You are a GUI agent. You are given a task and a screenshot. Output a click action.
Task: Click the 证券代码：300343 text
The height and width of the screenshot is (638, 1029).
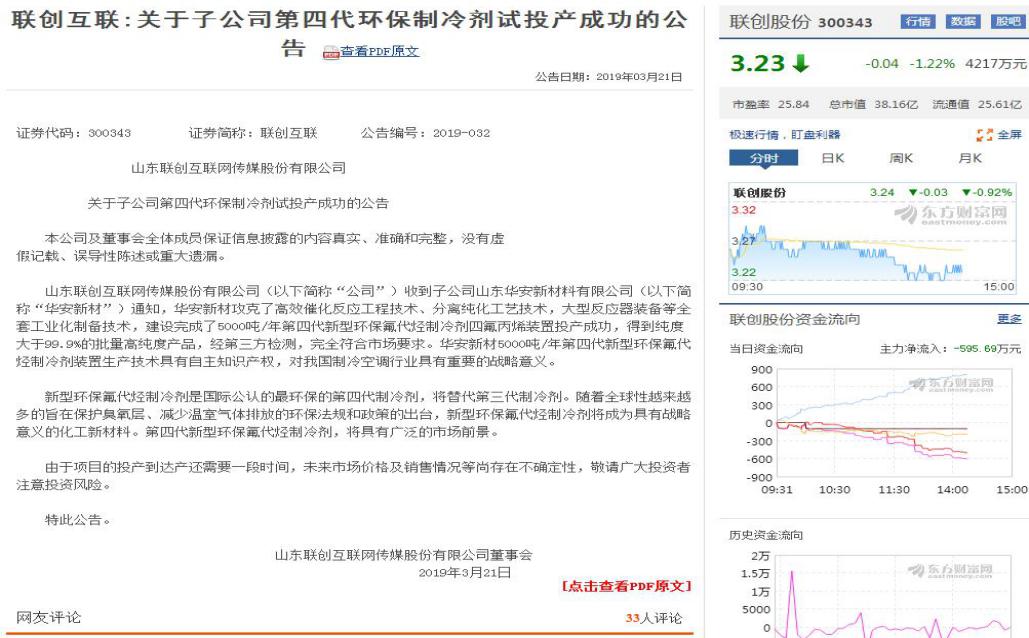[x=74, y=133]
